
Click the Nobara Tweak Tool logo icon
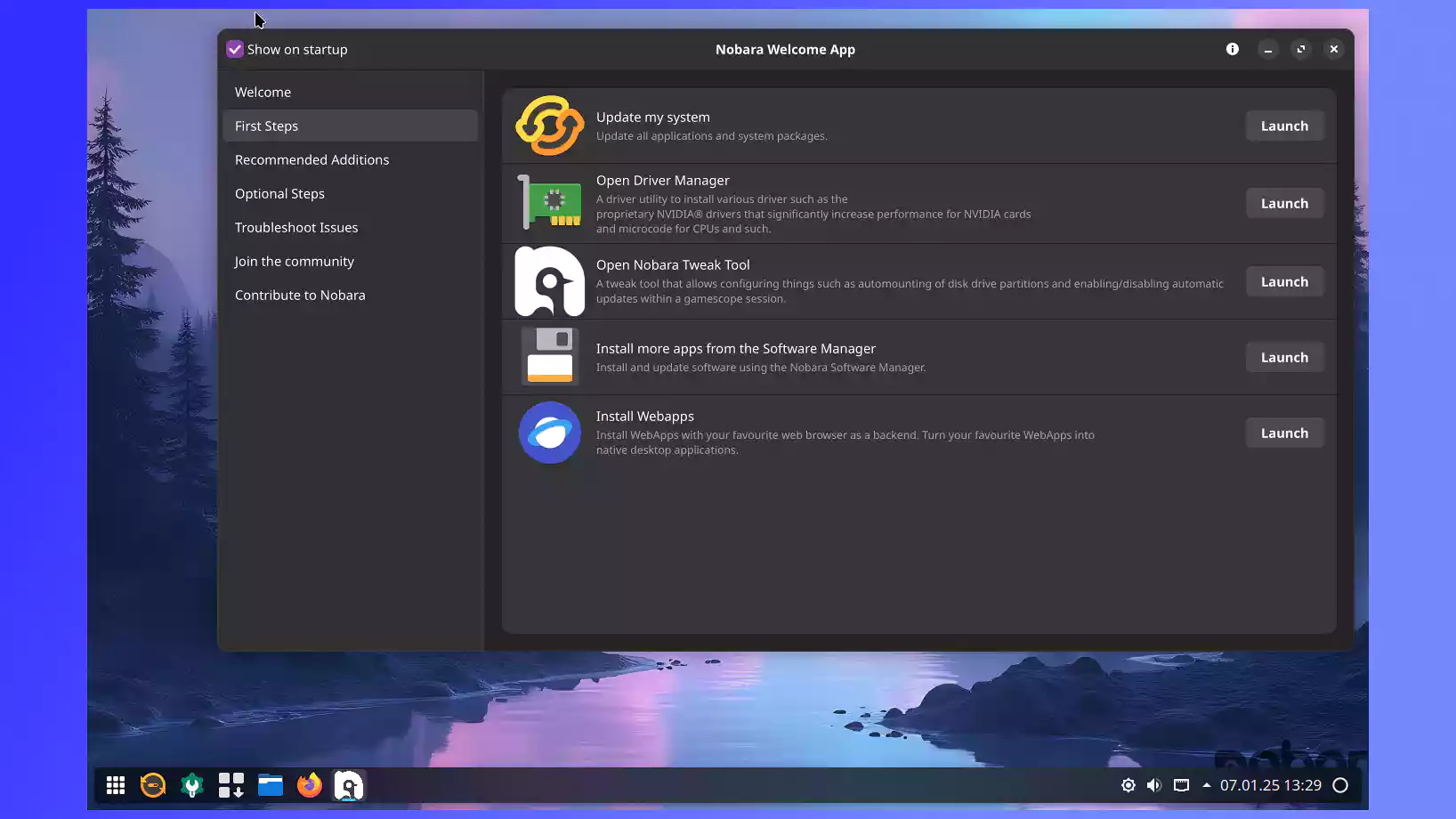(550, 281)
